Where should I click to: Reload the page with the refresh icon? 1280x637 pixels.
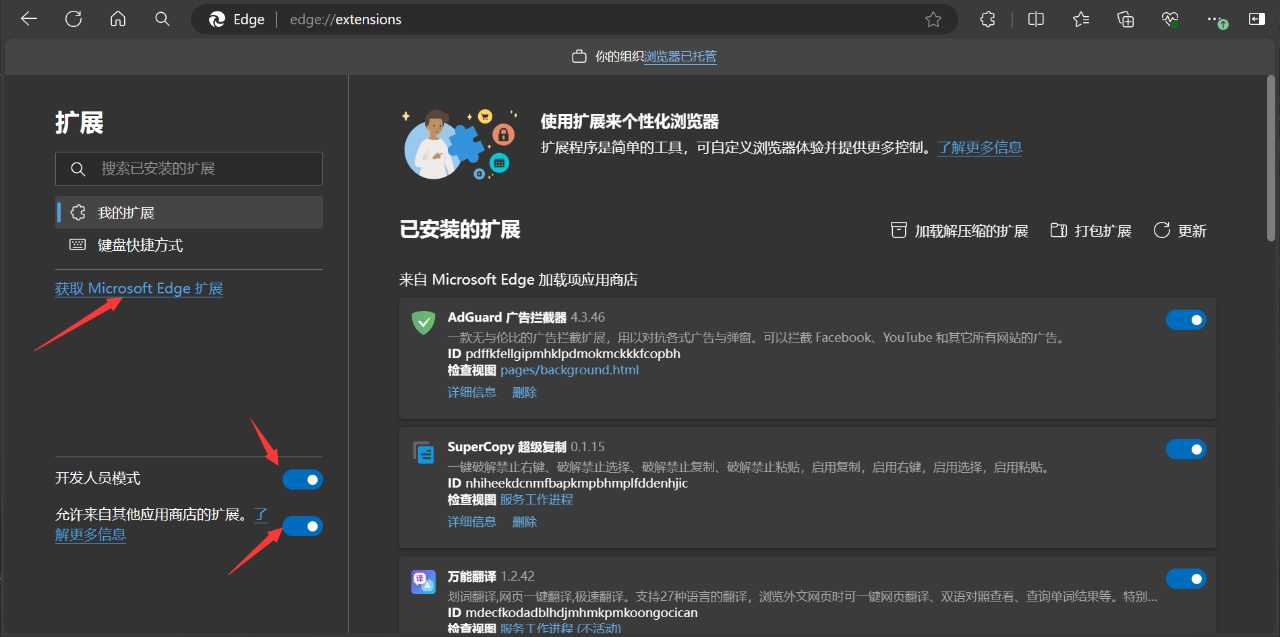(73, 19)
